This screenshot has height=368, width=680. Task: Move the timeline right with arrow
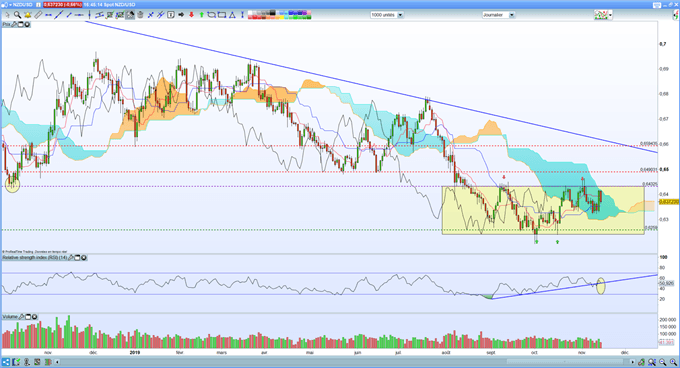[632, 362]
